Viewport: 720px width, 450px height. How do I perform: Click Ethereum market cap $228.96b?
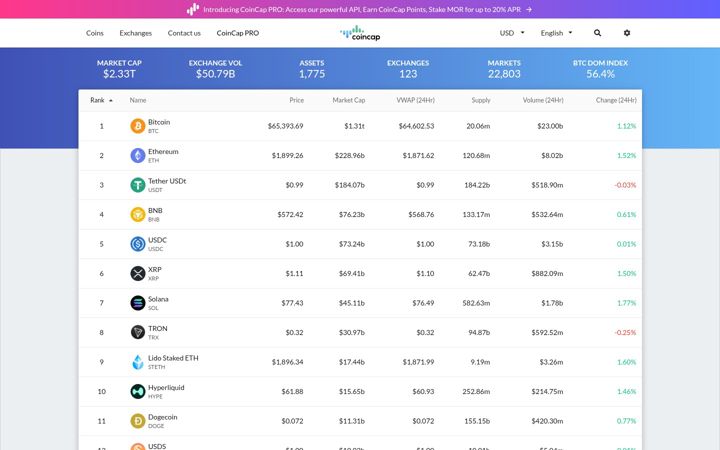[350, 155]
